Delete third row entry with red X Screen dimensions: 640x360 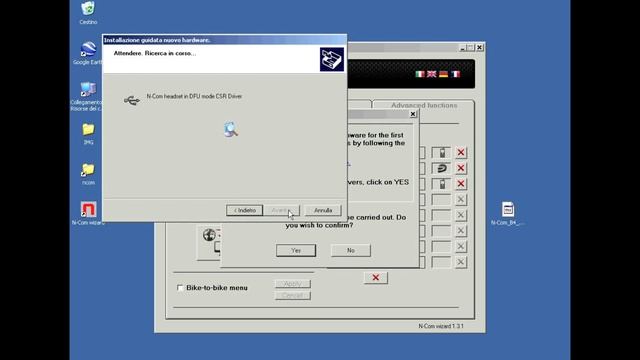click(461, 184)
